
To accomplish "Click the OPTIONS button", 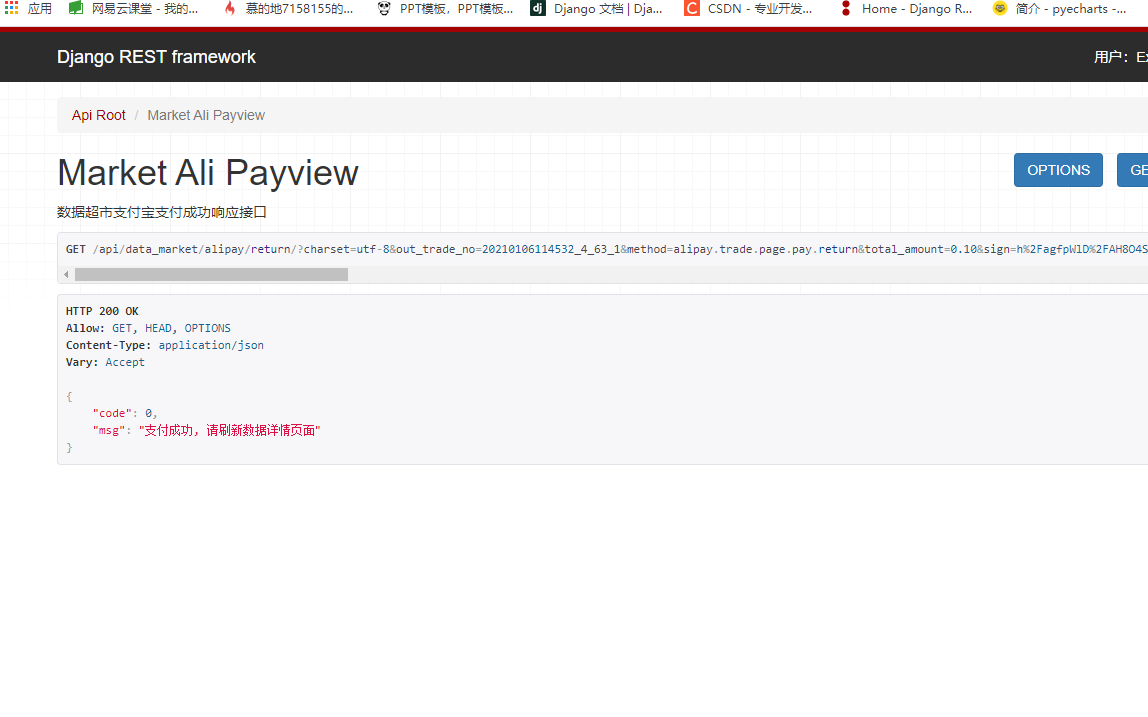I will coord(1058,170).
